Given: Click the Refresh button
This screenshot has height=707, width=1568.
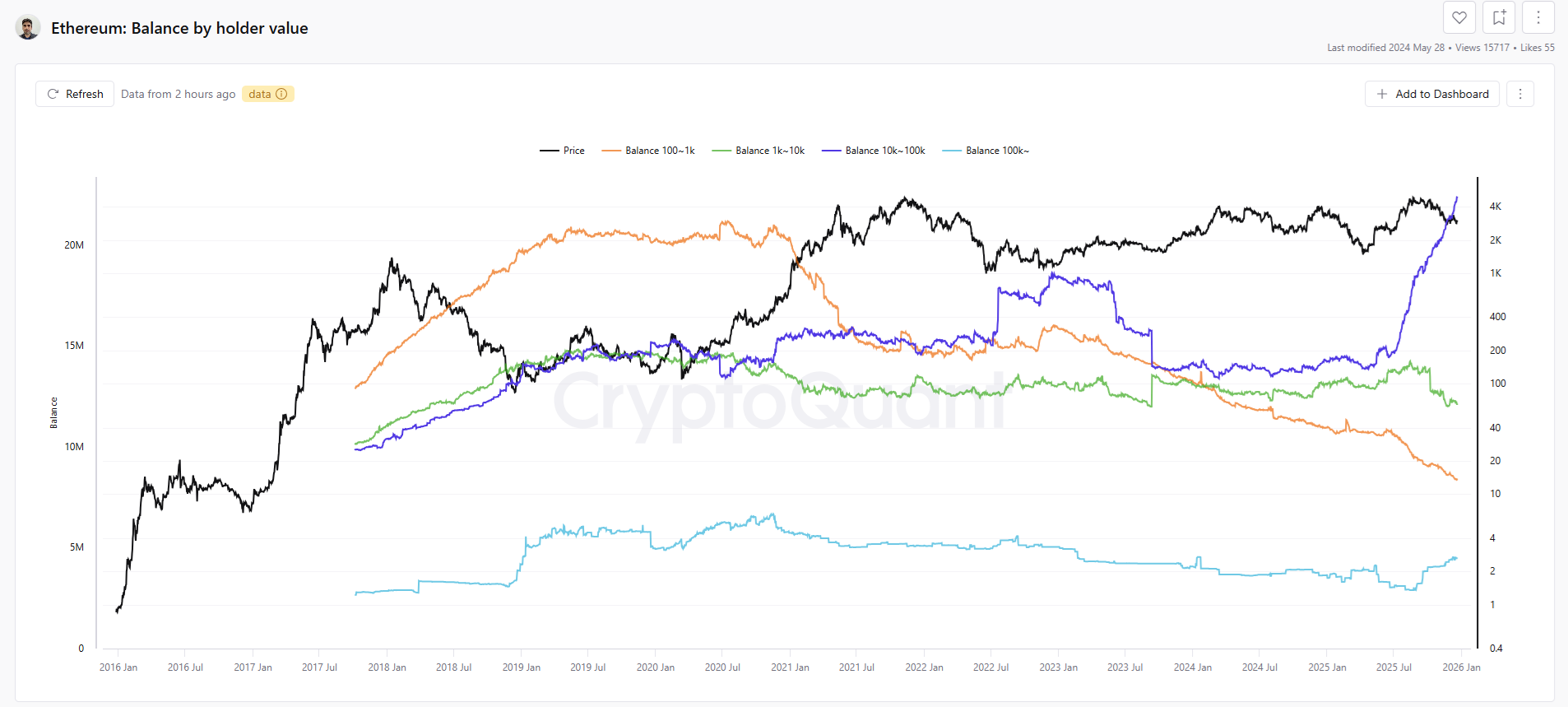Looking at the screenshot, I should [74, 94].
